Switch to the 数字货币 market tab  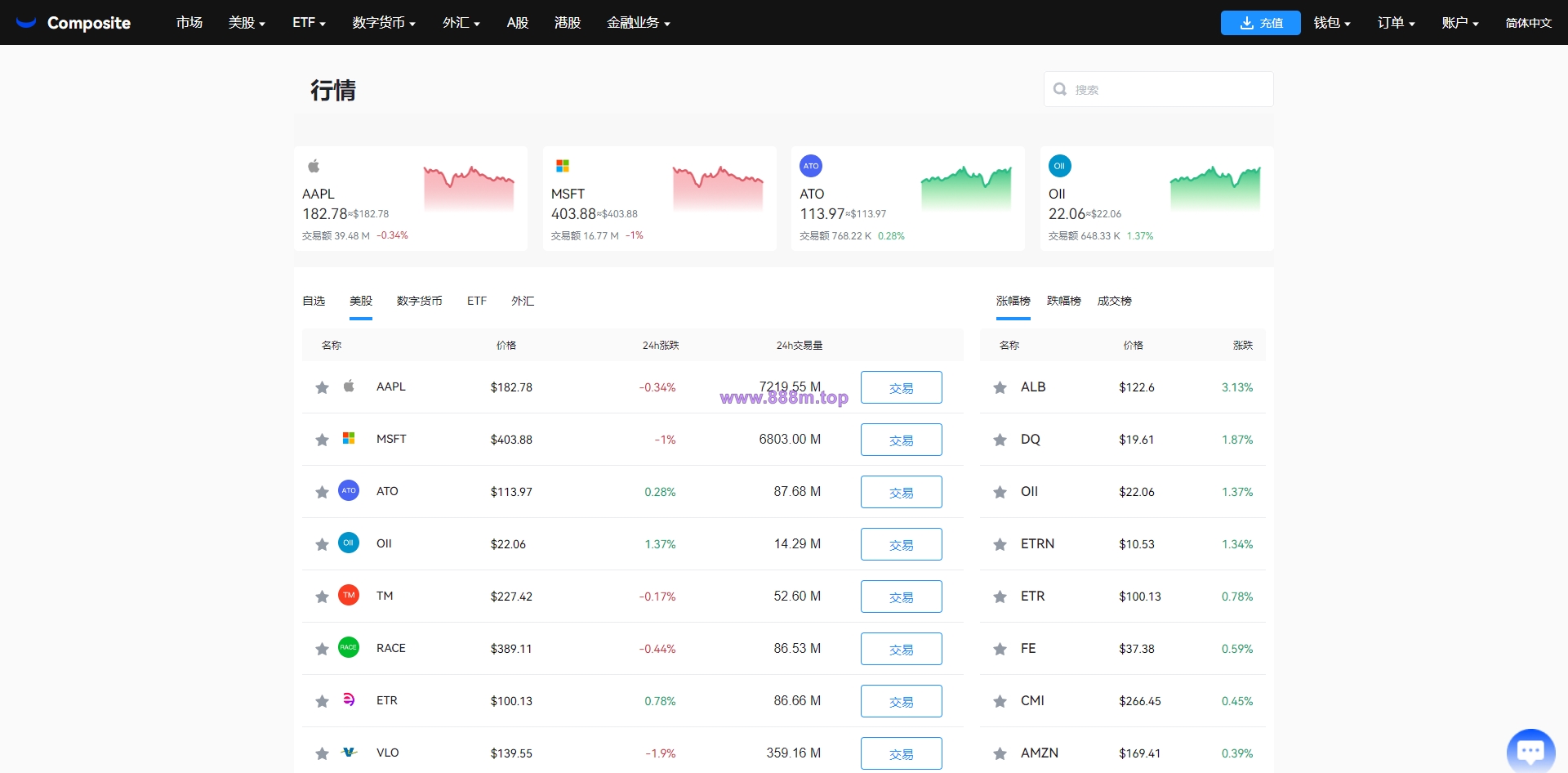coord(420,301)
